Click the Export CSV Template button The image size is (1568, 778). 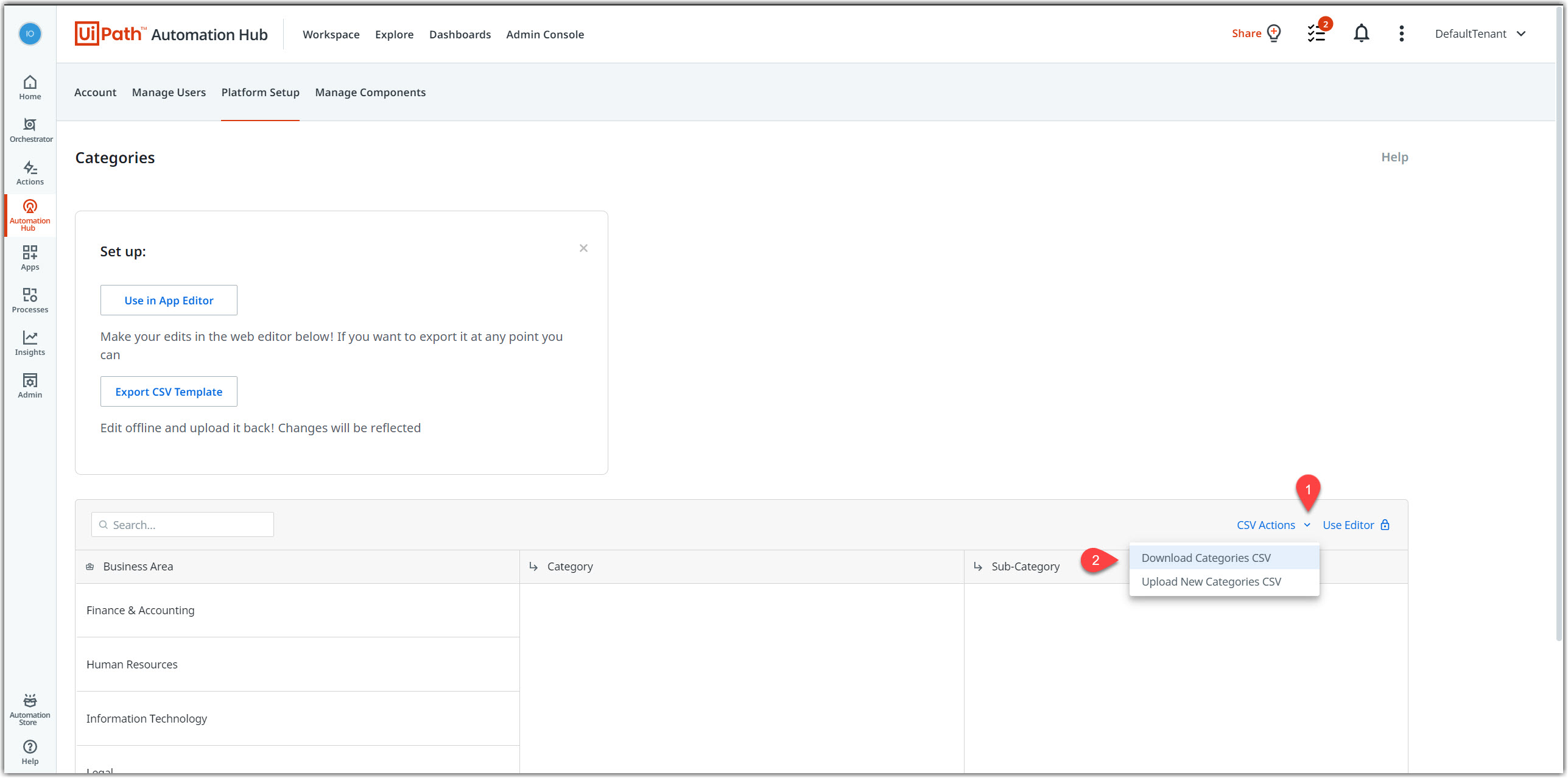pos(169,391)
